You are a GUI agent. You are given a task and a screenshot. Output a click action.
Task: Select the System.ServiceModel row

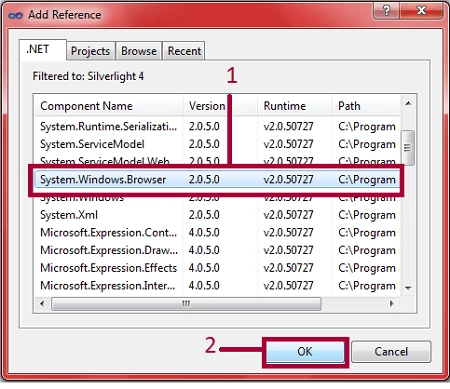217,144
